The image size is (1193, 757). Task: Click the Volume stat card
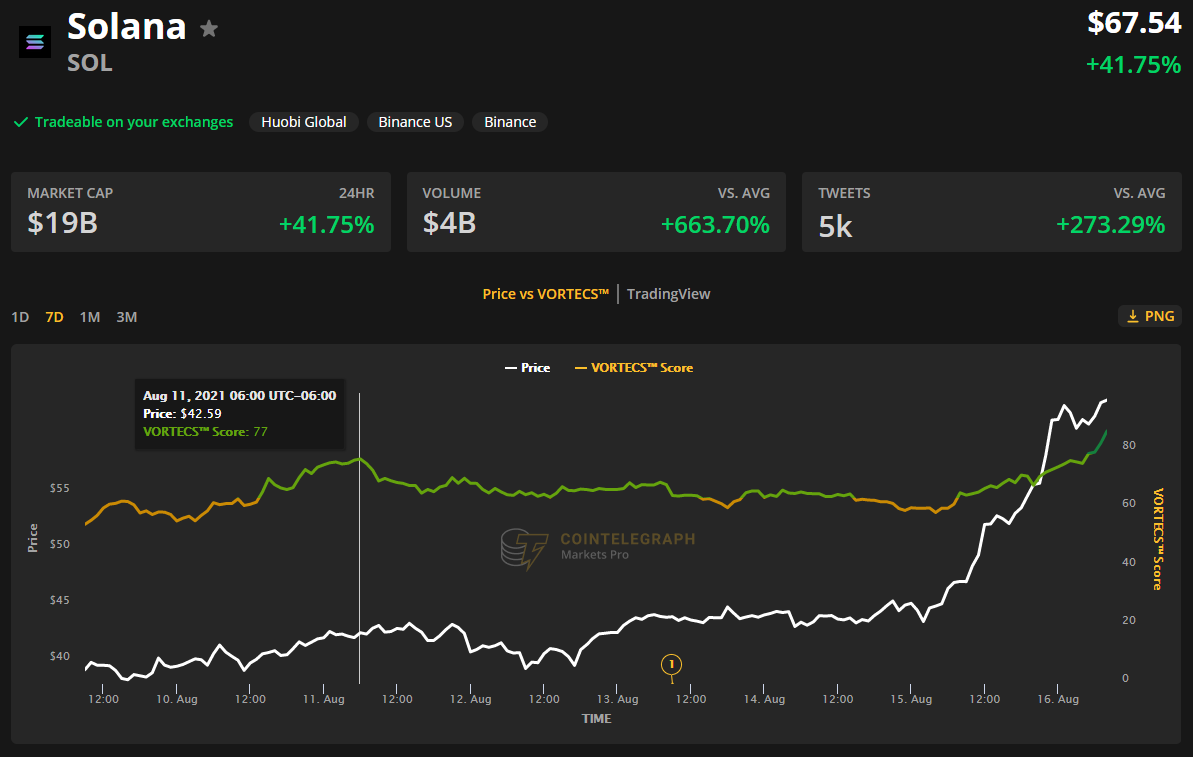click(596, 212)
